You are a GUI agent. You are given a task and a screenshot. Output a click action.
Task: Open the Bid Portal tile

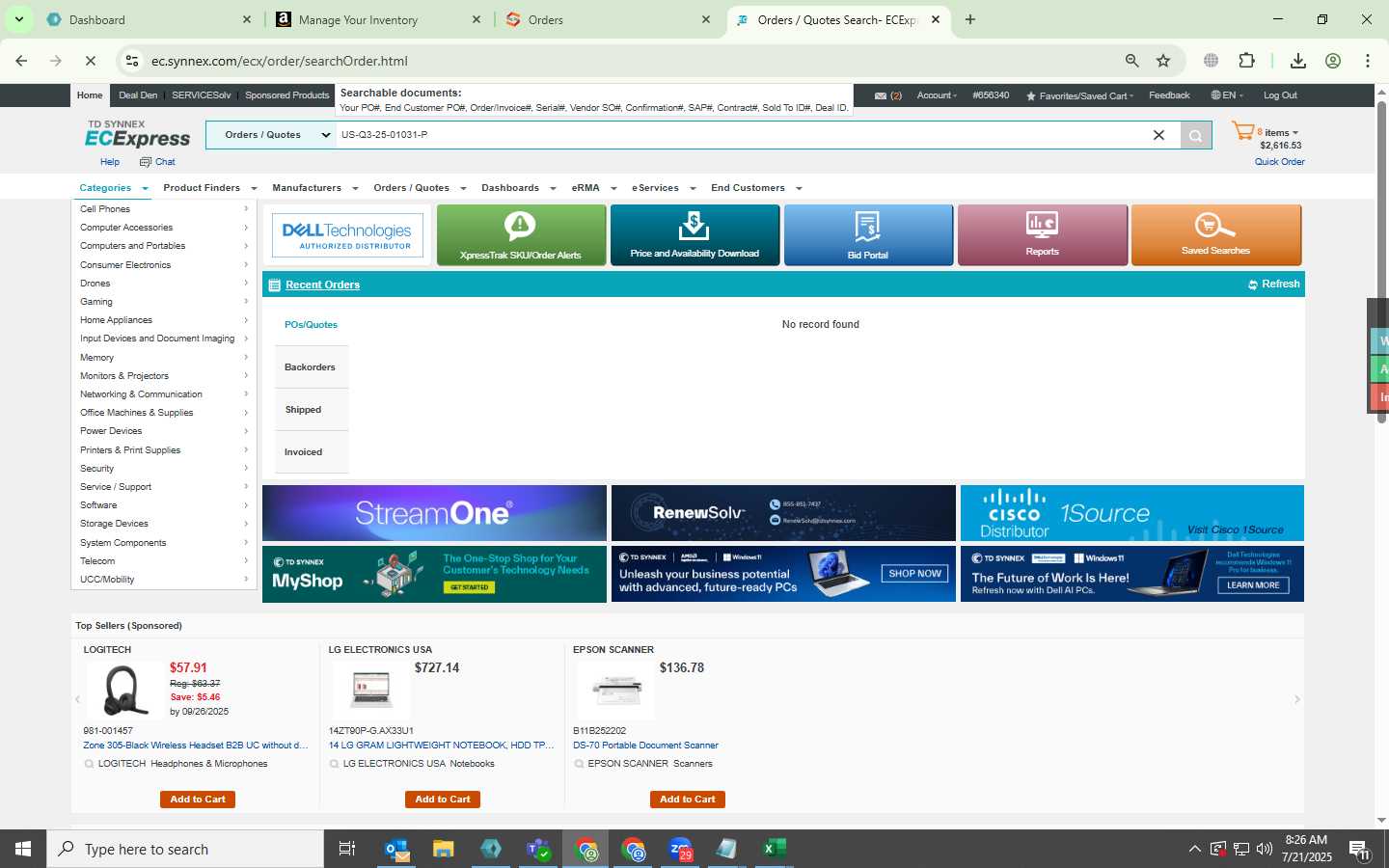click(868, 234)
